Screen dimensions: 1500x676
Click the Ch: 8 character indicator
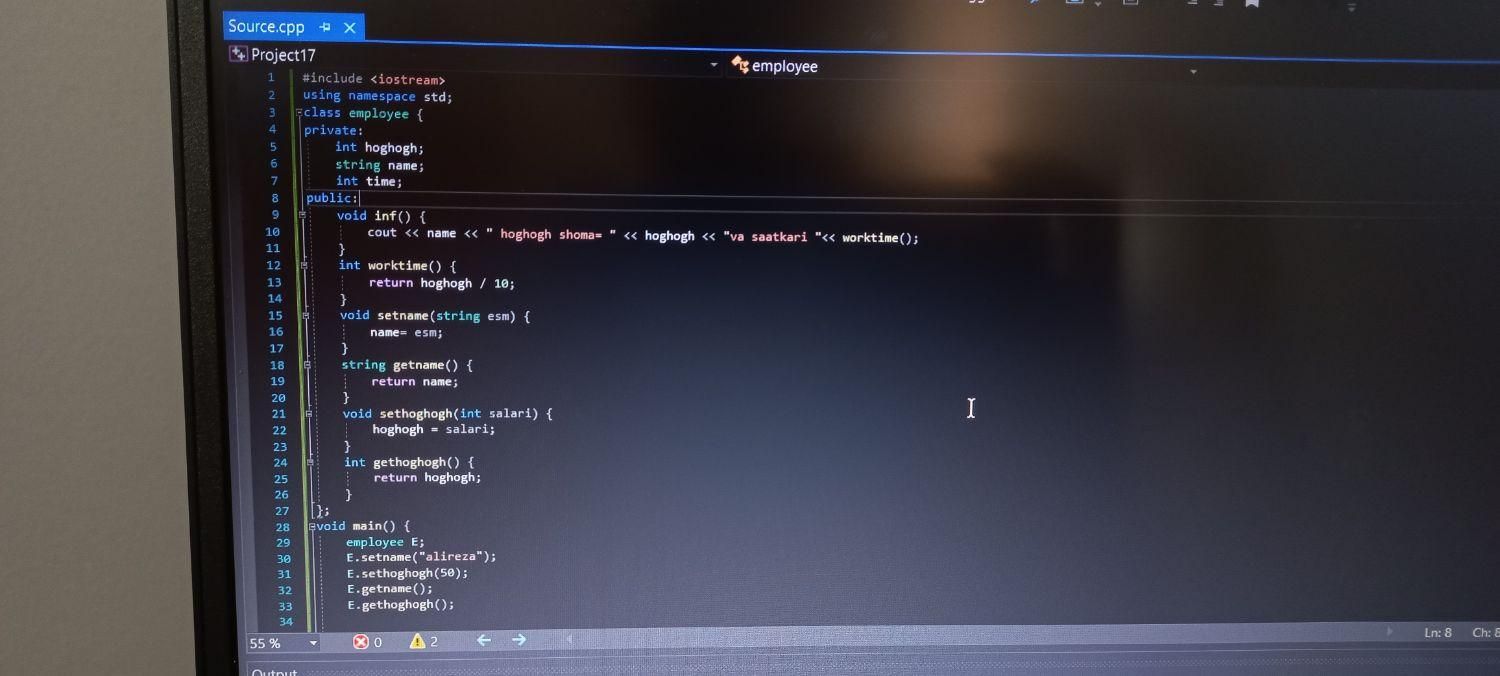pyautogui.click(x=1485, y=632)
